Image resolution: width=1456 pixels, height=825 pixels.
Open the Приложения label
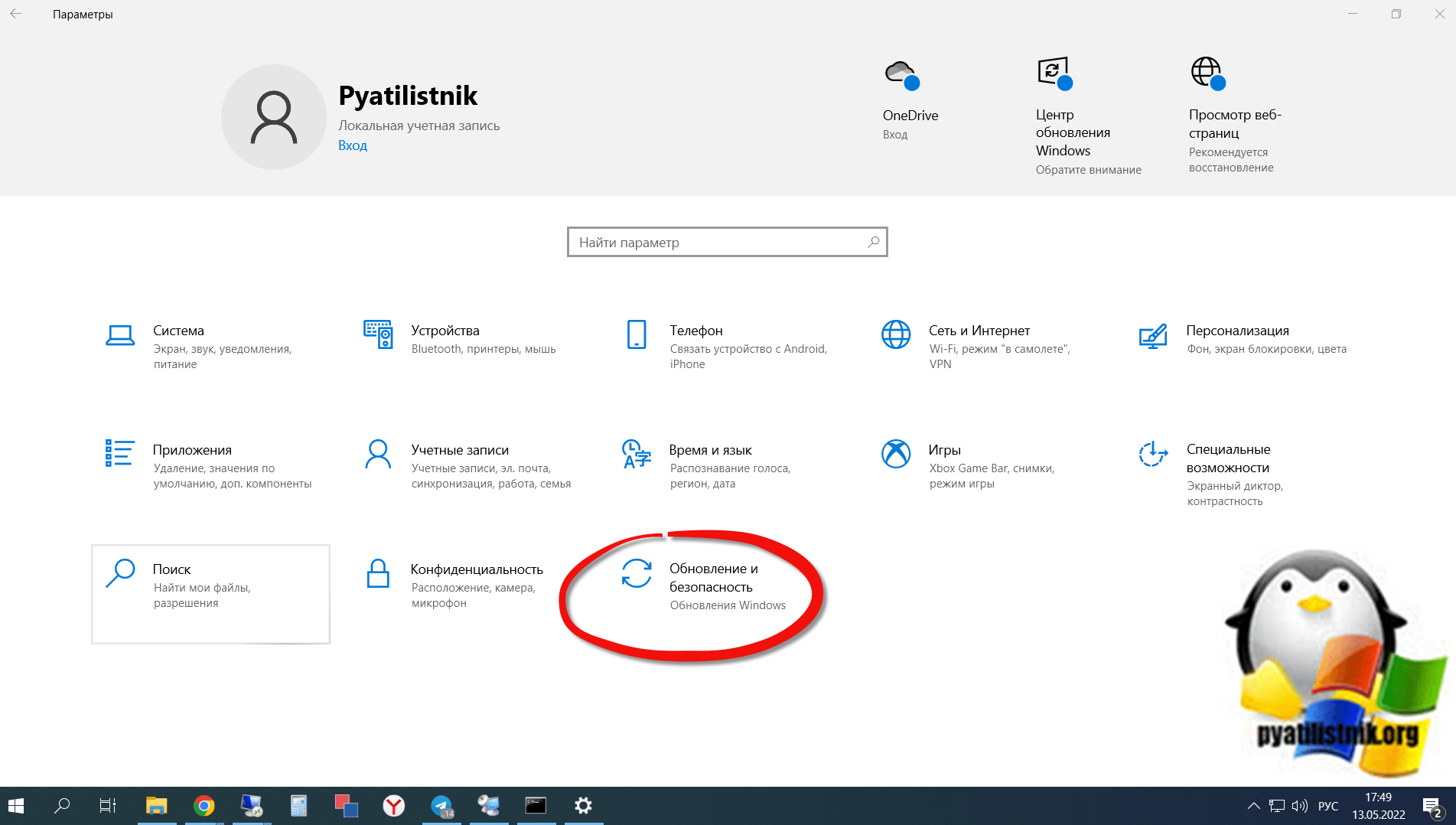pos(192,450)
